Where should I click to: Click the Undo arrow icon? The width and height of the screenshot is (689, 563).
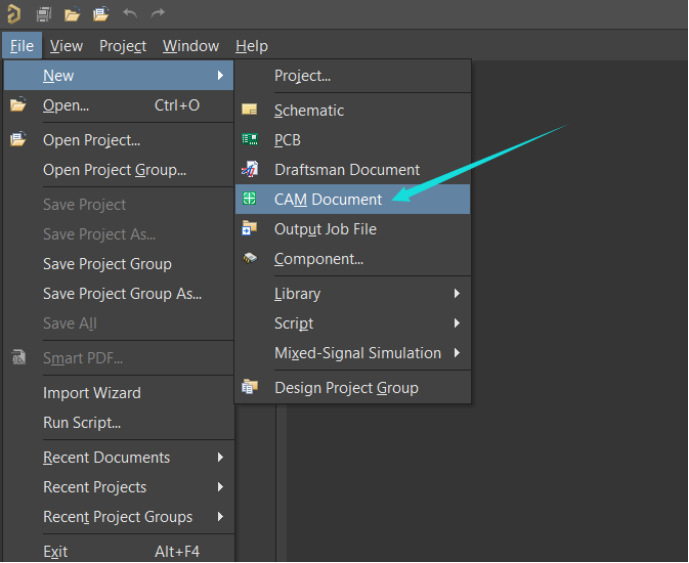pyautogui.click(x=130, y=14)
